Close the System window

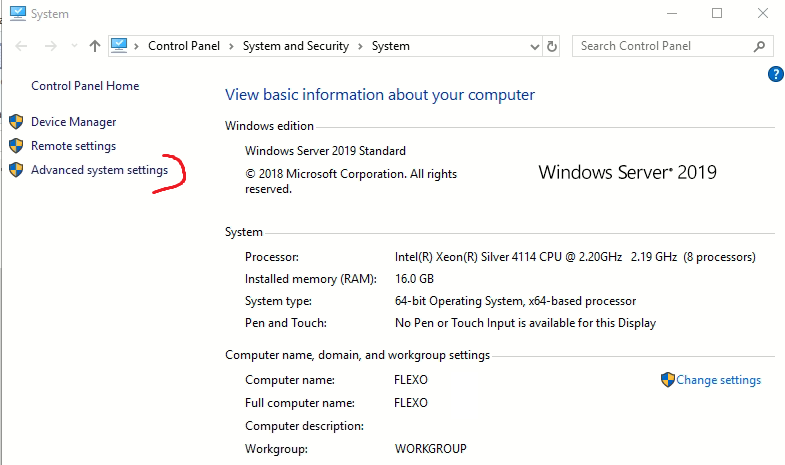(x=762, y=14)
